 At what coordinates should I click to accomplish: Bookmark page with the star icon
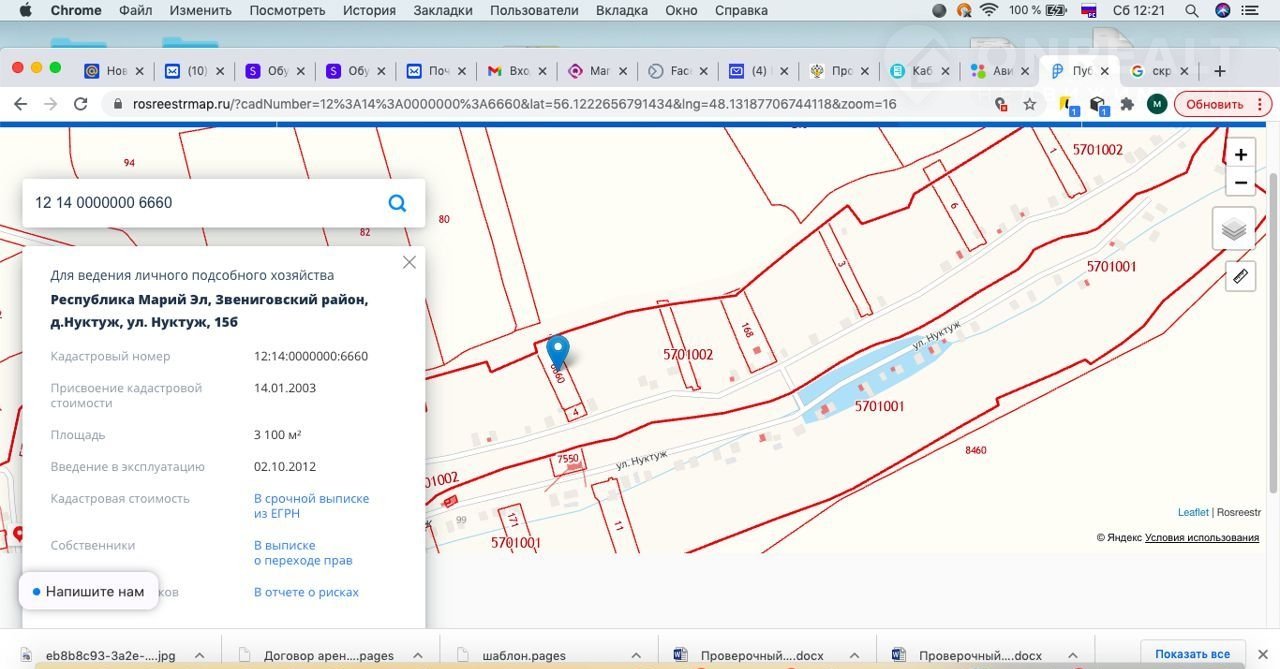(x=1029, y=104)
